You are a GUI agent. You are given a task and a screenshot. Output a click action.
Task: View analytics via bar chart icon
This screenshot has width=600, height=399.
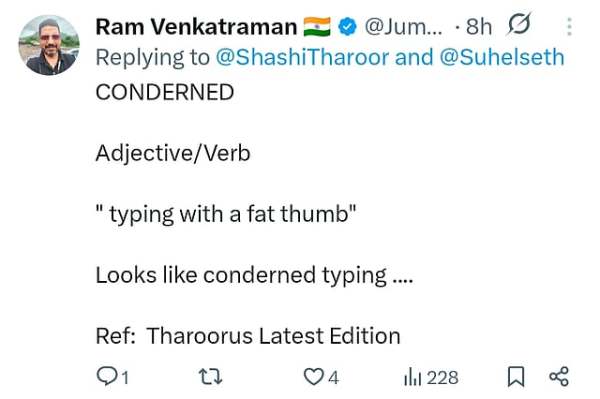point(413,377)
